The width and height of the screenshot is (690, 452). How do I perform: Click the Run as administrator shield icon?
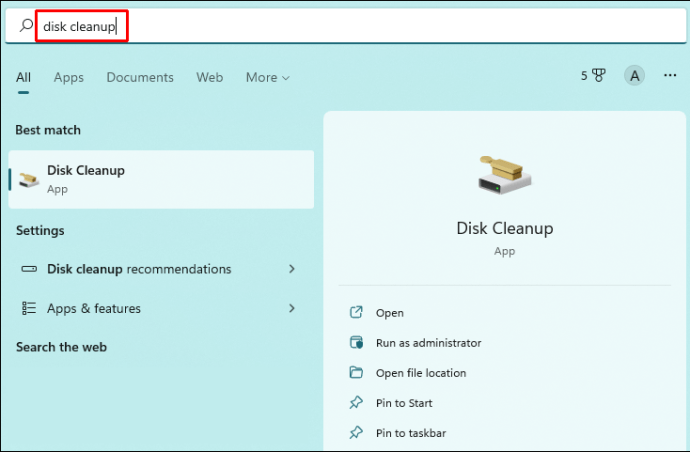356,343
